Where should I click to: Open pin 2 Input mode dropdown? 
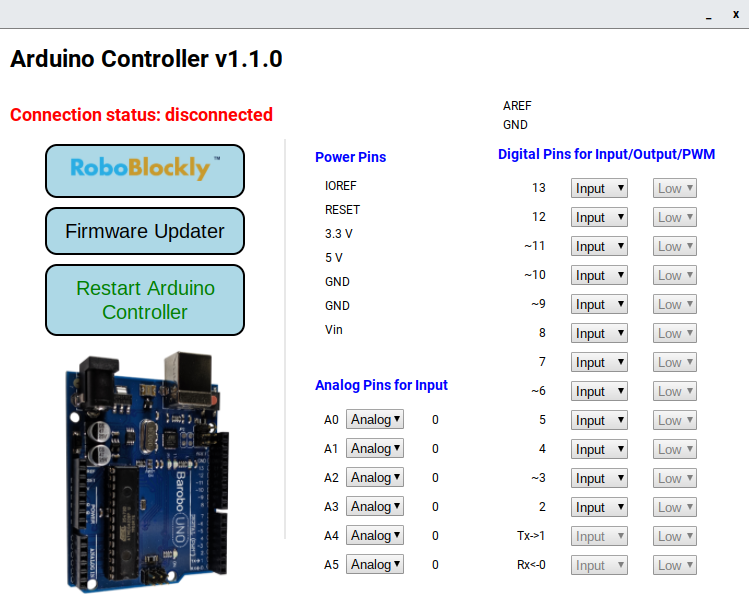(598, 507)
